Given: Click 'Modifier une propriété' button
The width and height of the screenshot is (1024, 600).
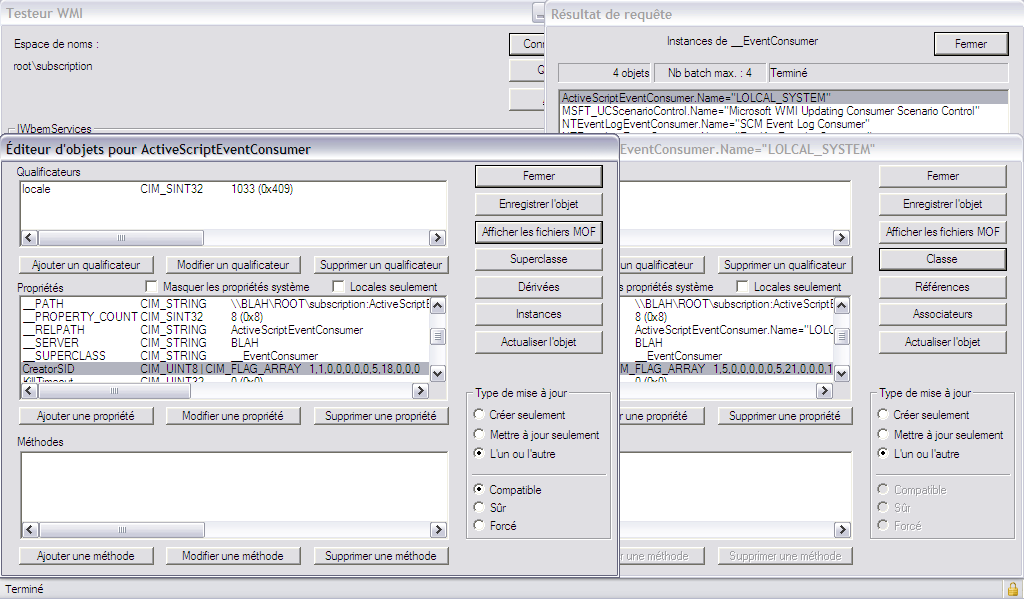Looking at the screenshot, I should click(232, 416).
